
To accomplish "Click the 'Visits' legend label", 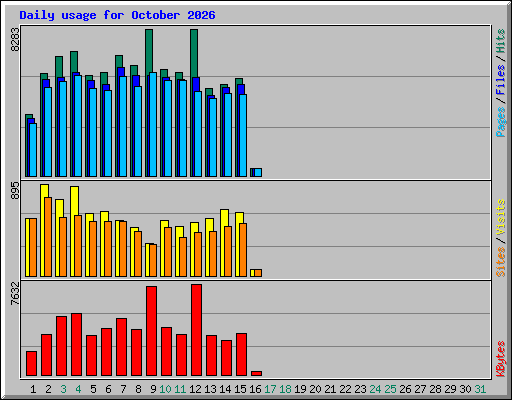I will 501,218.
